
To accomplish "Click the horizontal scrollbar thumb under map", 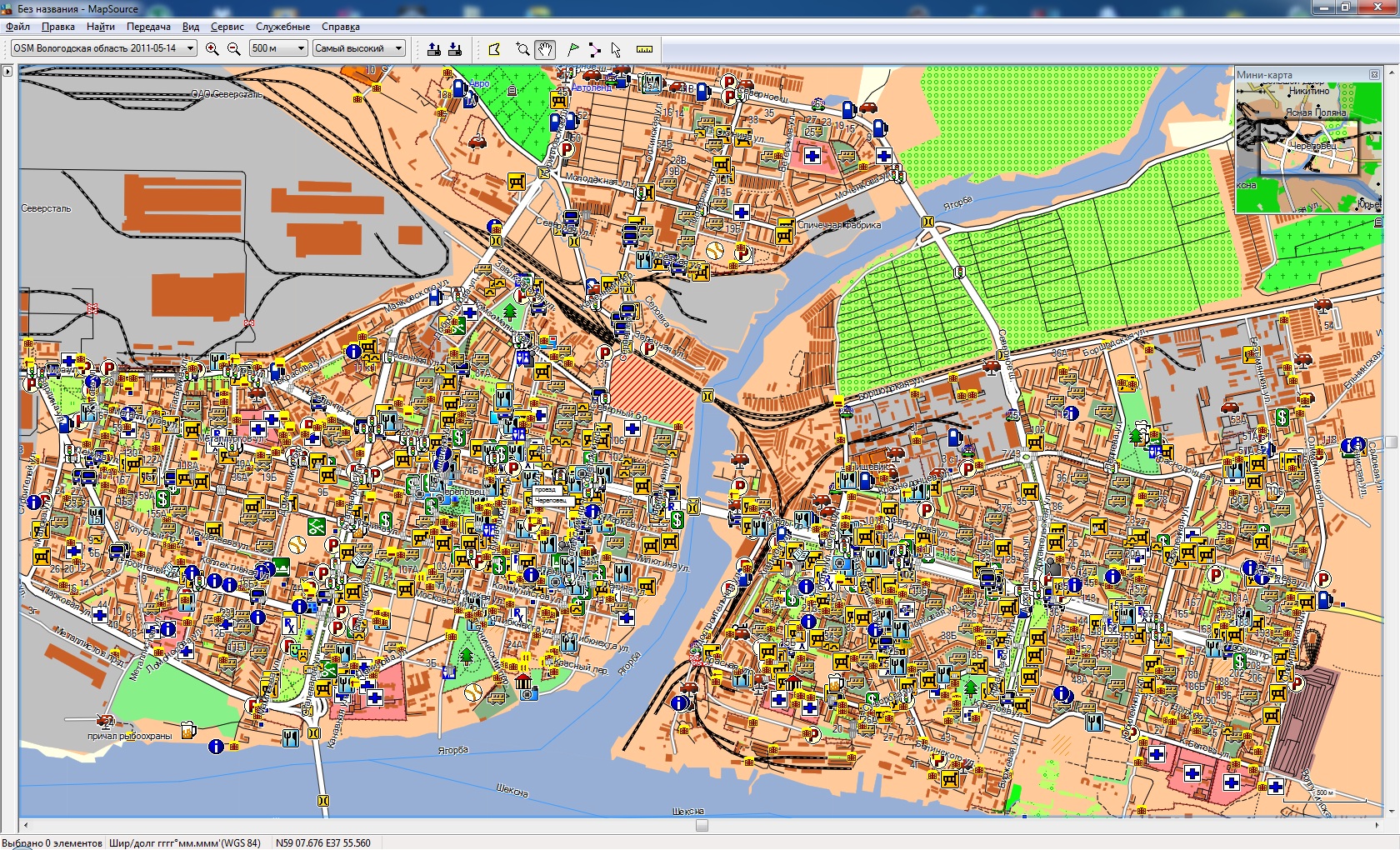I will [x=702, y=826].
